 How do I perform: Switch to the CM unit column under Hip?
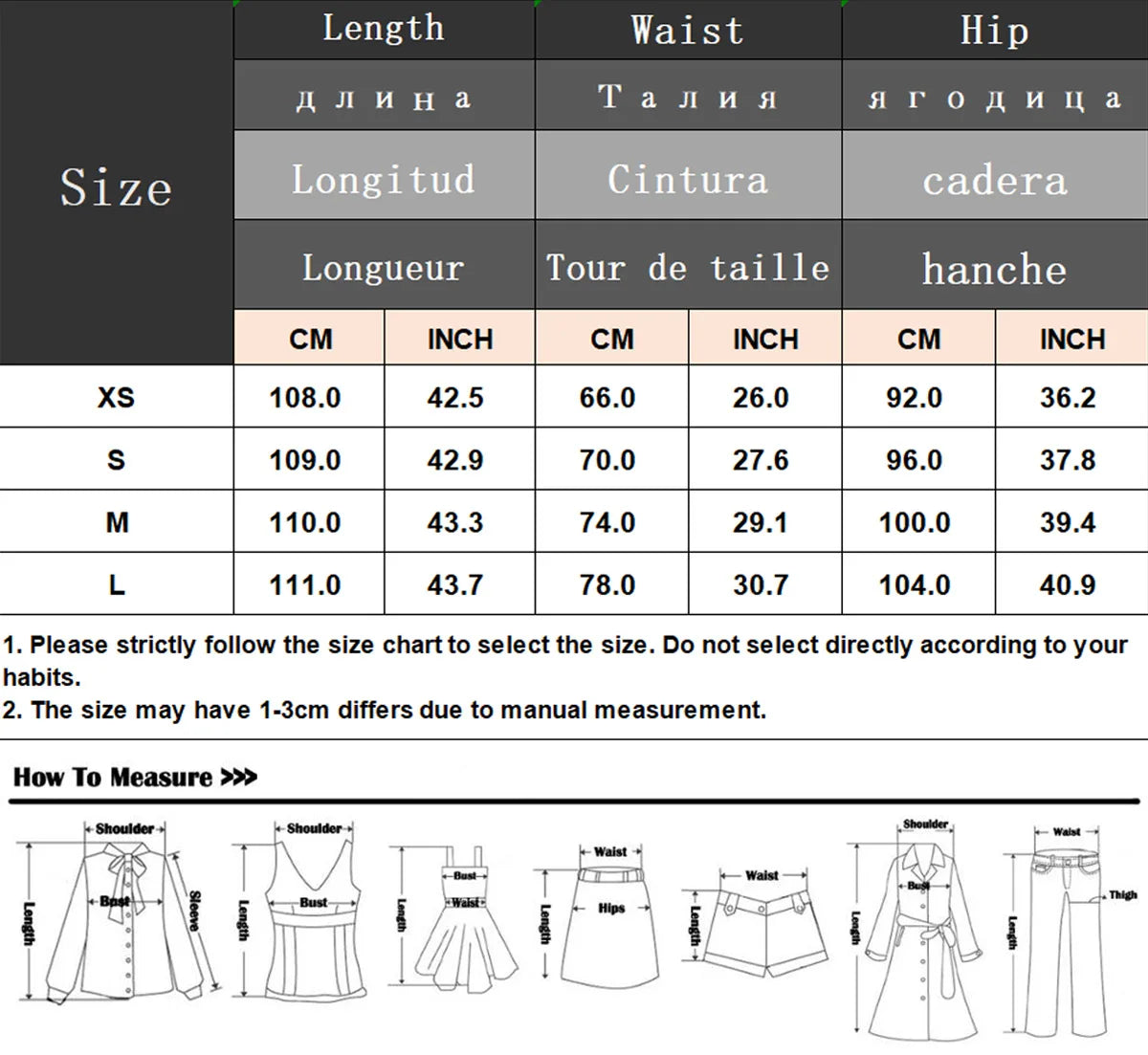pos(917,339)
